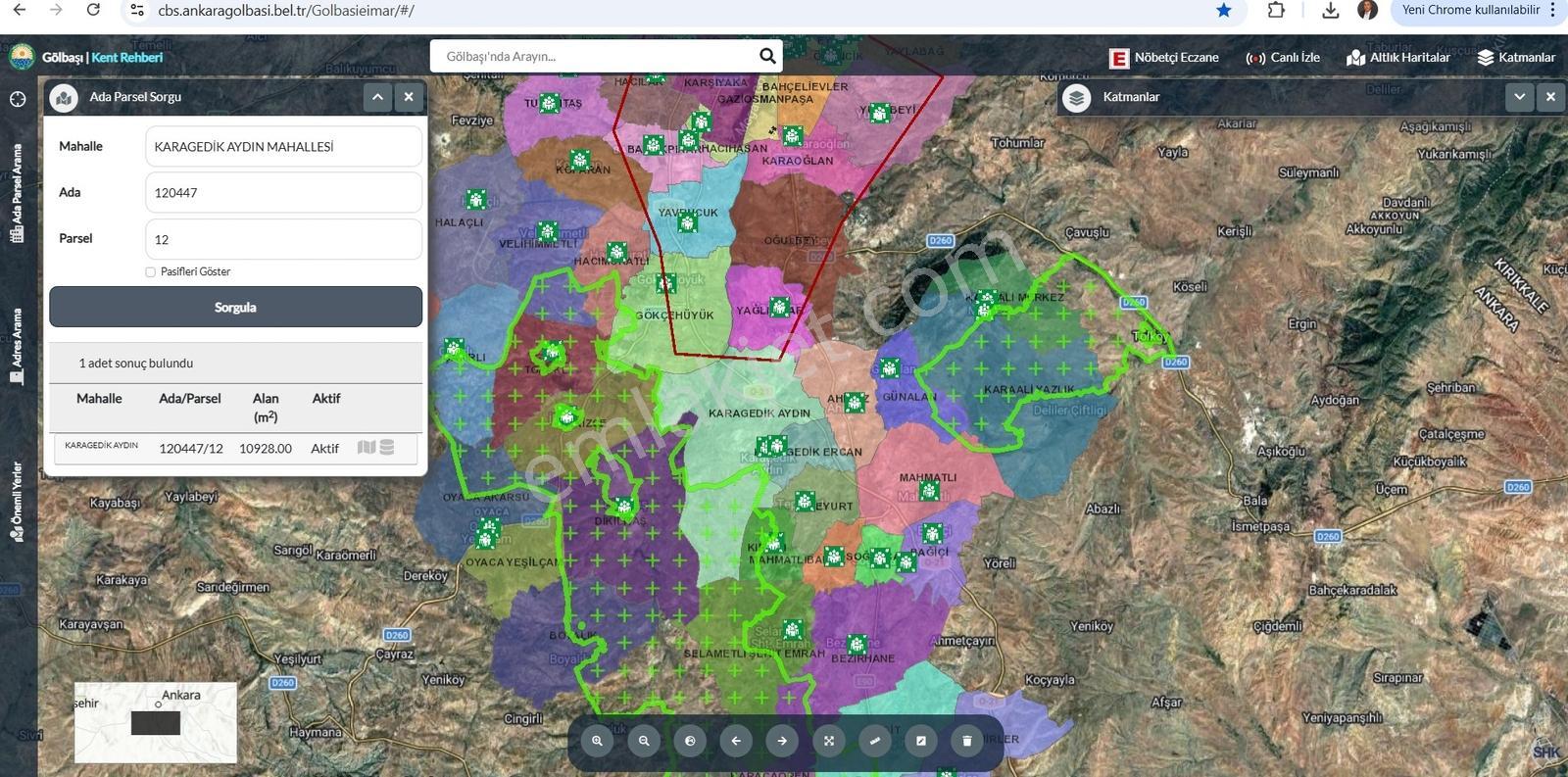The height and width of the screenshot is (777, 1568).
Task: Open the Önemli Yerler sidebar tab
Action: pyautogui.click(x=17, y=502)
